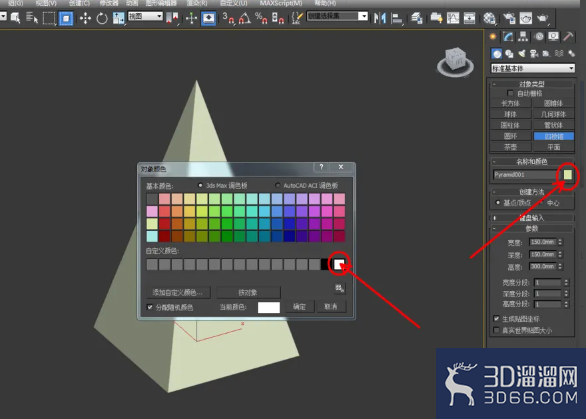Click the 确定 button in color dialog
Screen dimensions: 586x419
(299, 307)
